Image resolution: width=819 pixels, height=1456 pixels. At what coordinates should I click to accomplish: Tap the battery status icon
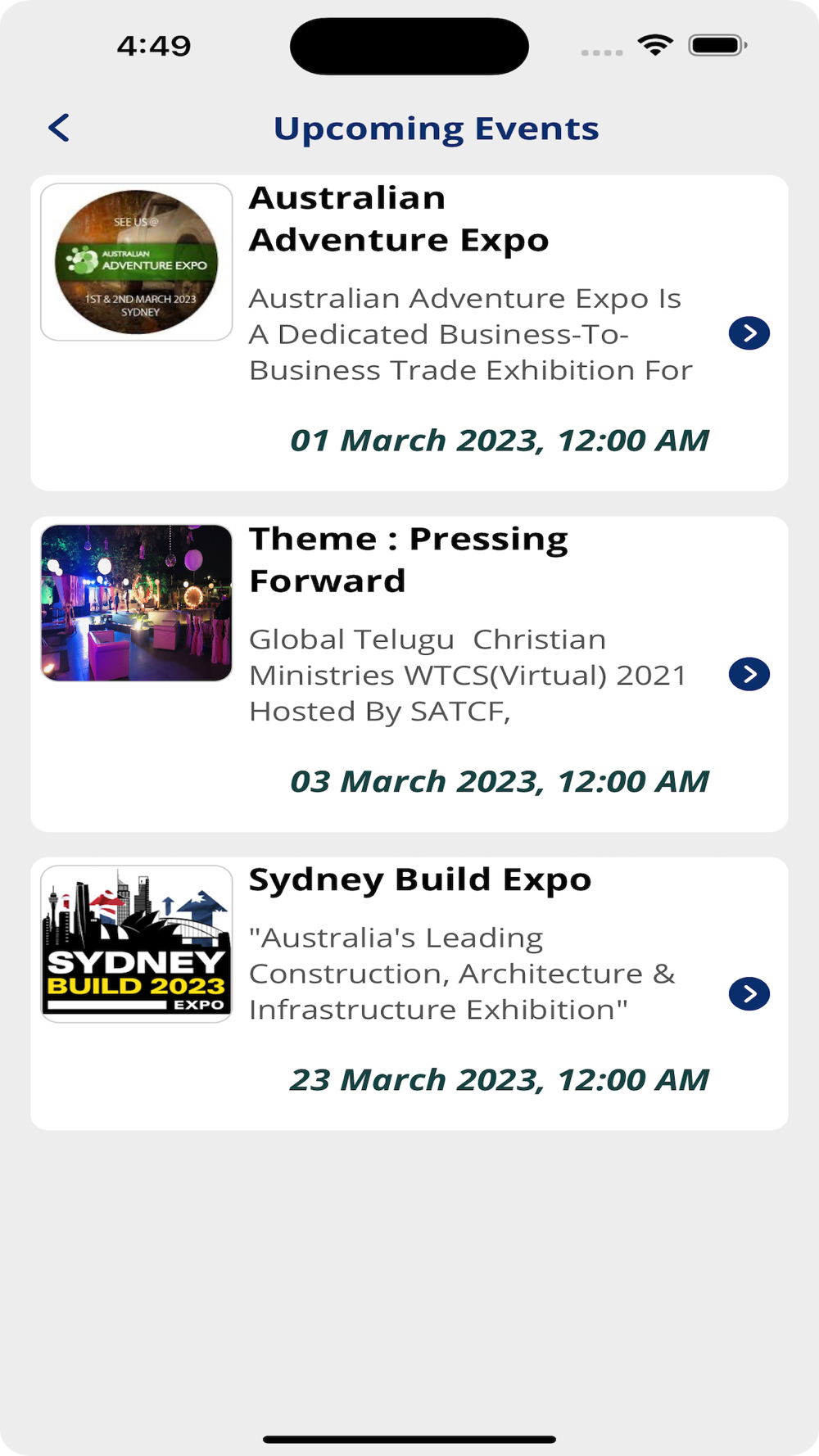tap(717, 45)
